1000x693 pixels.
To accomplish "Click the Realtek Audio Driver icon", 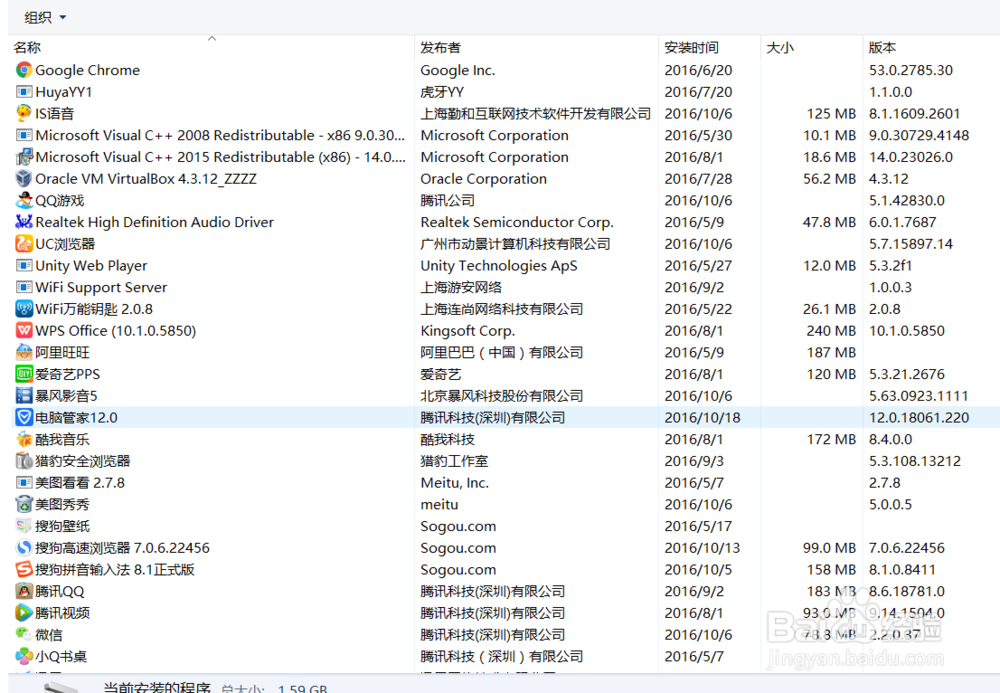I will click(24, 222).
